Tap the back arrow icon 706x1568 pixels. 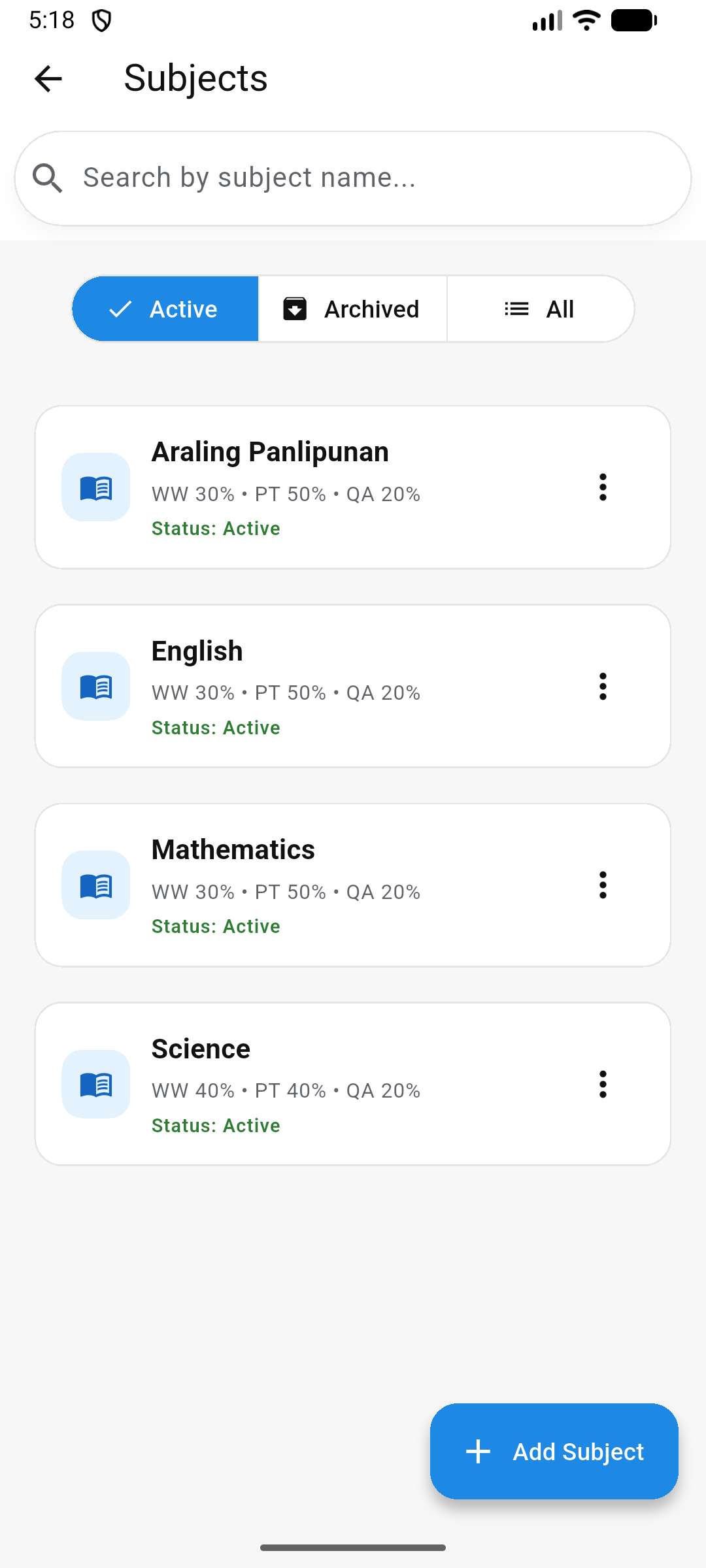click(48, 79)
